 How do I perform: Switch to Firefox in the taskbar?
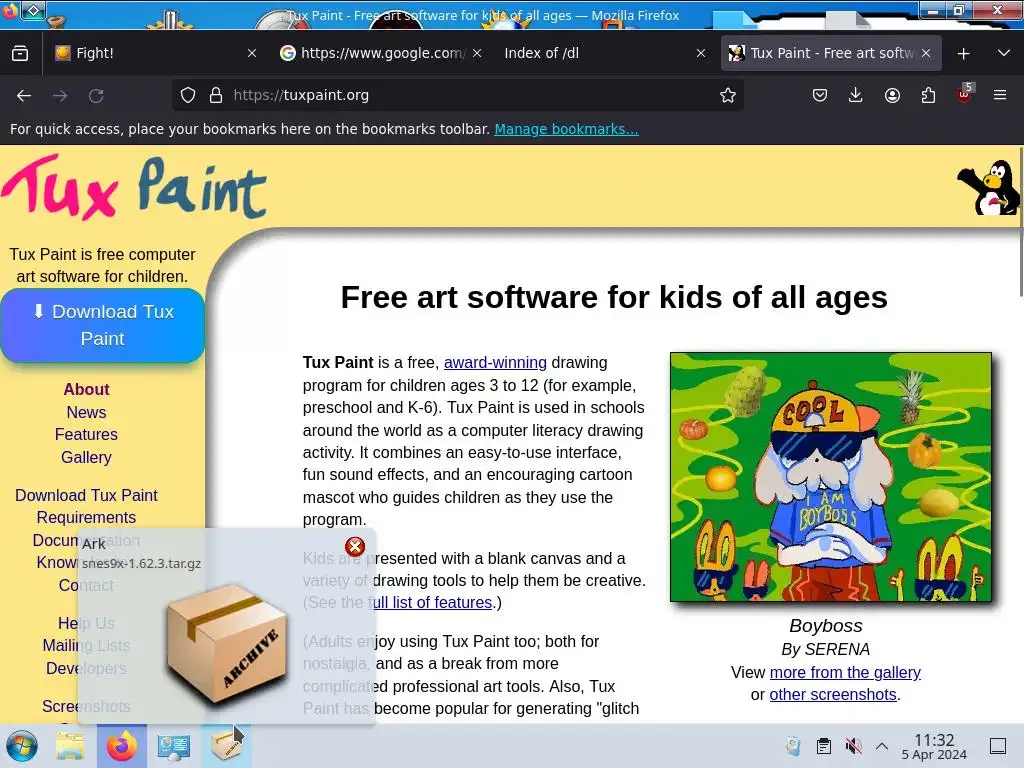121,746
